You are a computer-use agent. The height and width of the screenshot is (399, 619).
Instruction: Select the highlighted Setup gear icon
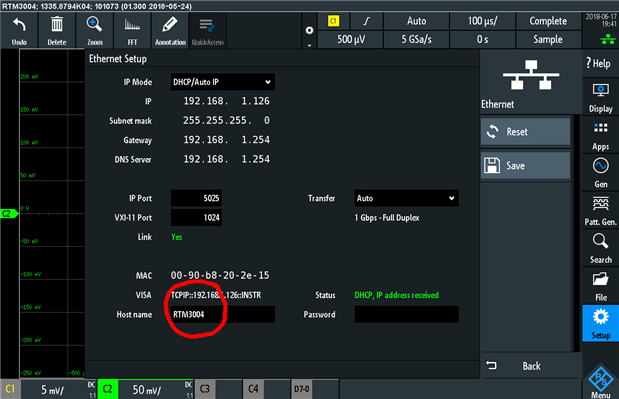click(600, 324)
